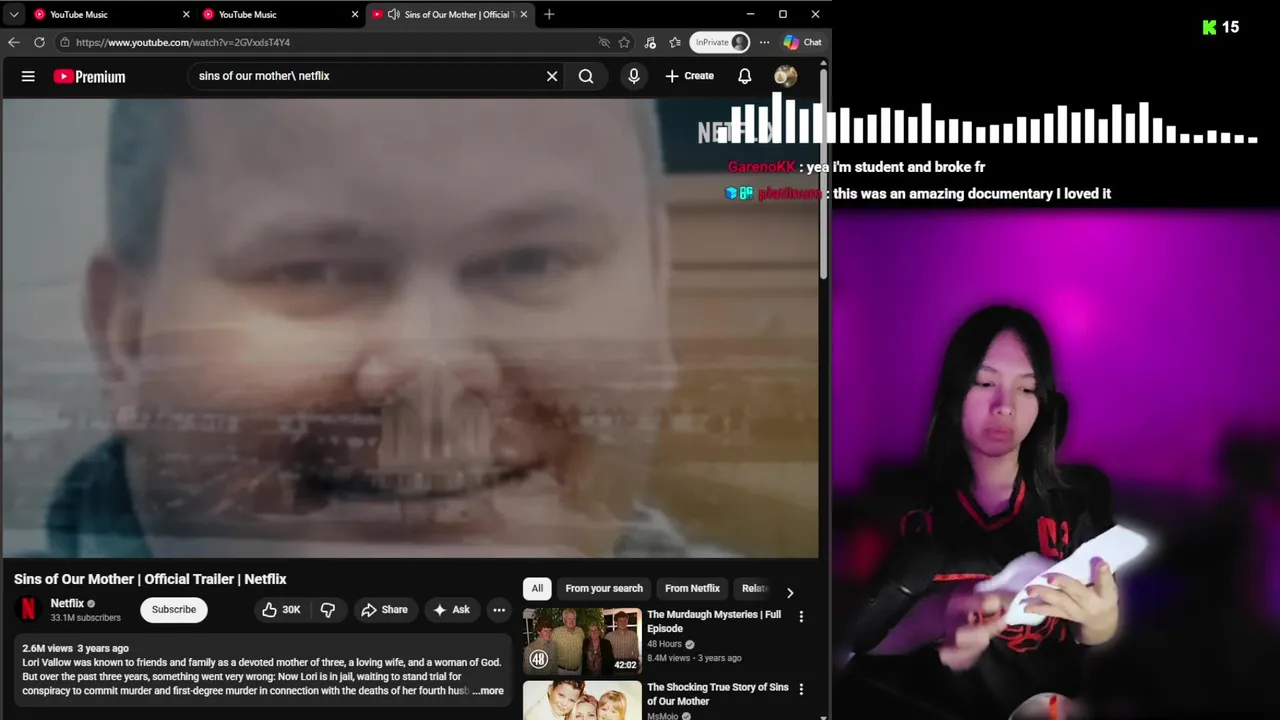Click the Create button
Viewport: 1280px width, 720px height.
click(x=689, y=76)
